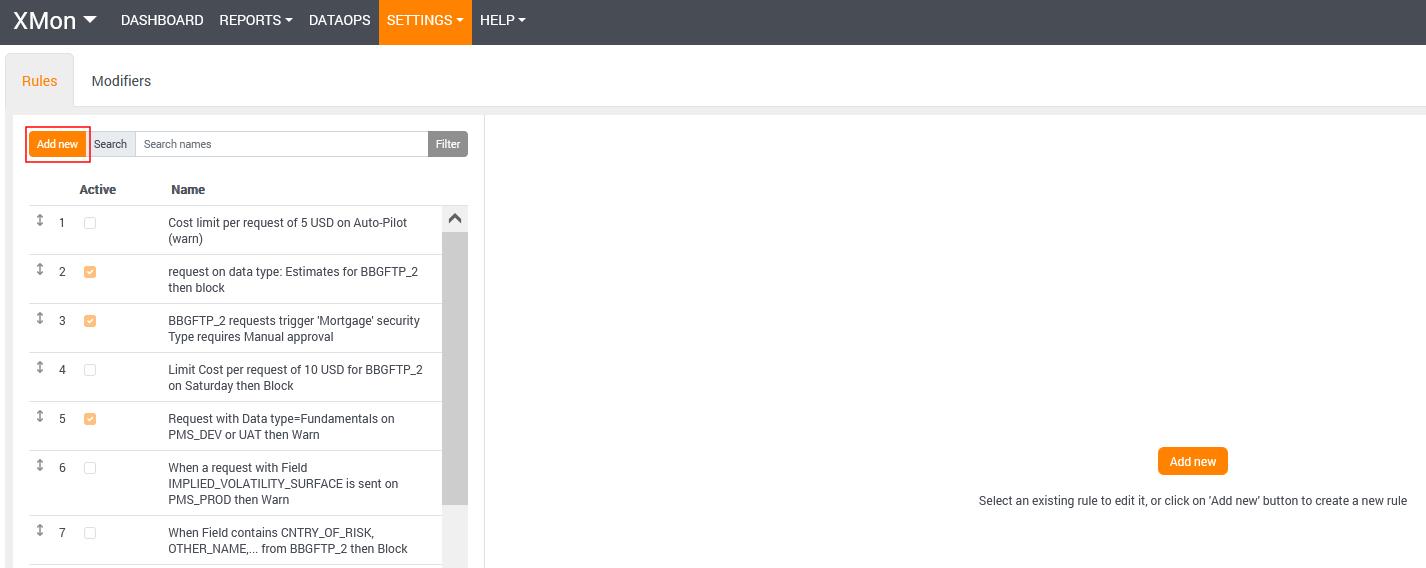The height and width of the screenshot is (568, 1426).
Task: Select the reorder arrow icon for rule 3
Action: coord(40,318)
